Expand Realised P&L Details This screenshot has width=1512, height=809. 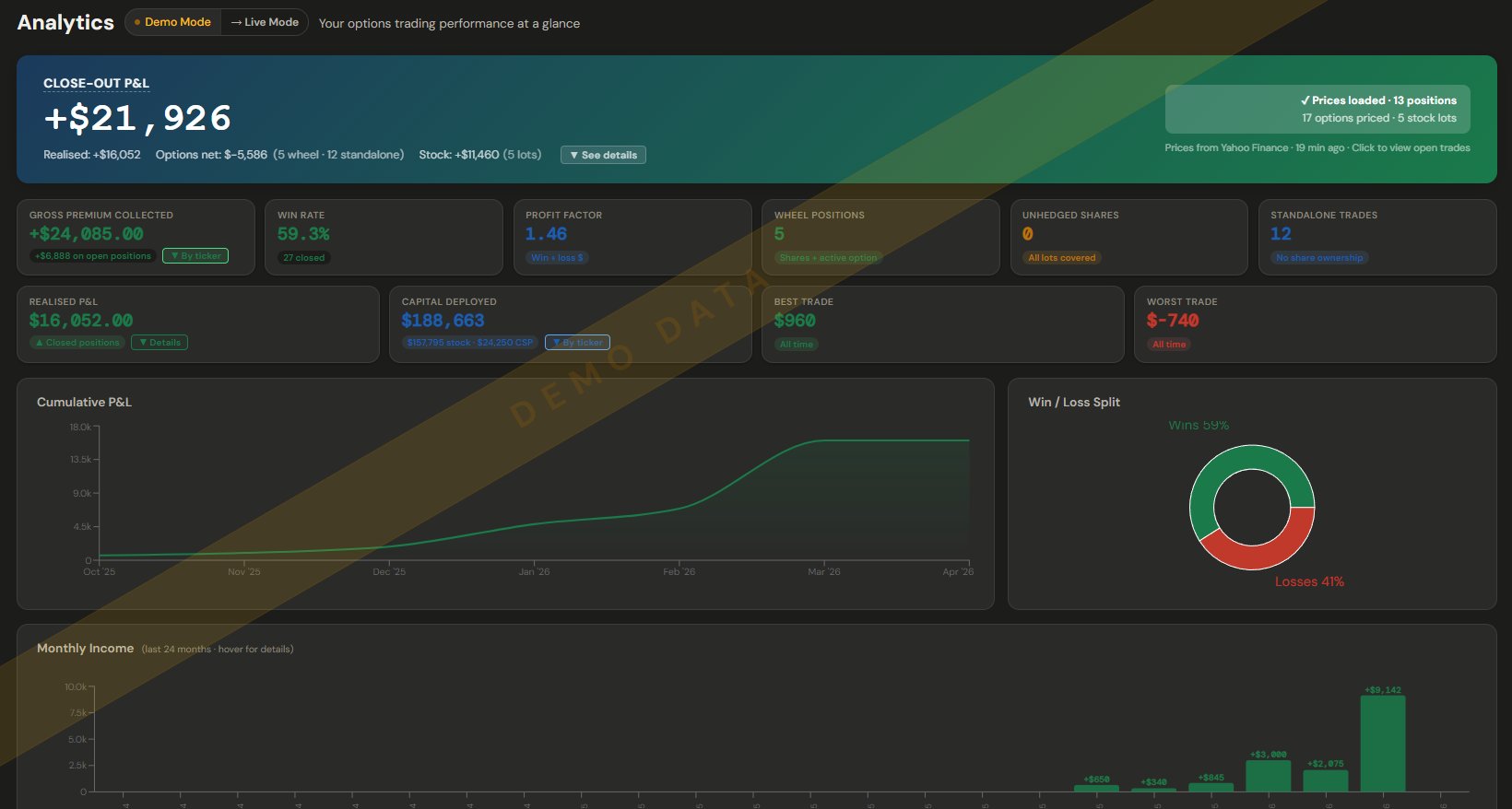pyautogui.click(x=159, y=343)
